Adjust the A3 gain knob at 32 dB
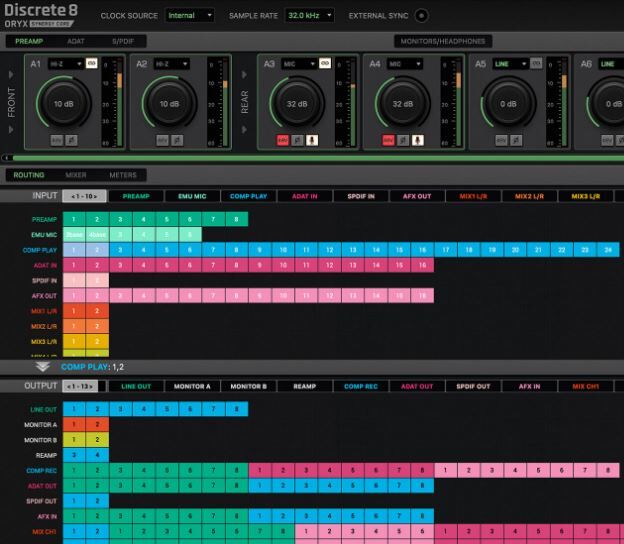Viewport: 624px width, 544px height. 296,103
